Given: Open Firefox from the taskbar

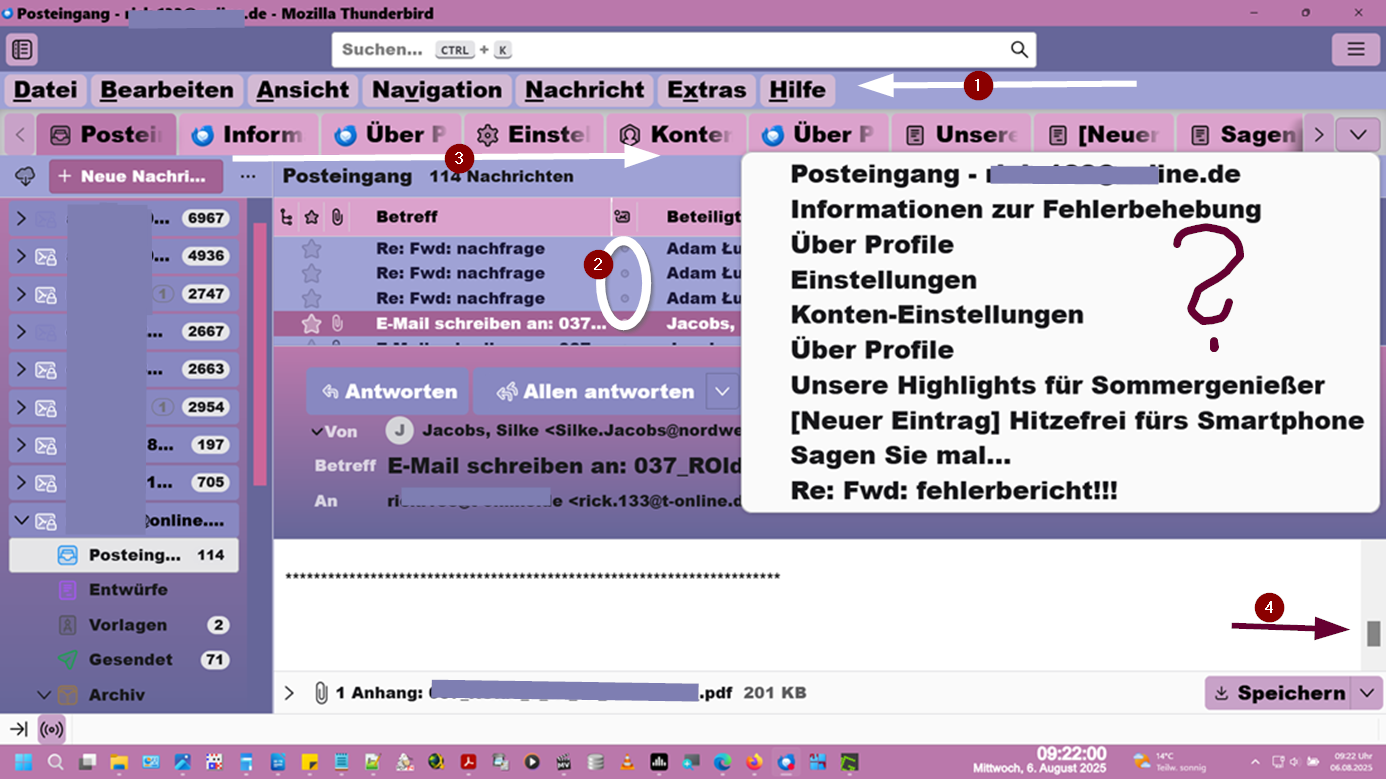Looking at the screenshot, I should (754, 762).
